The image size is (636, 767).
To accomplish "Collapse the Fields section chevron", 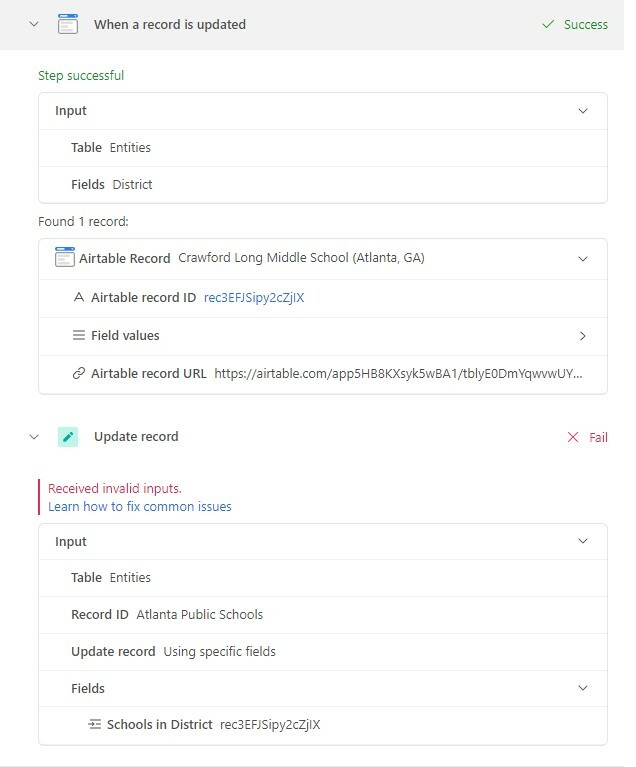I will (x=583, y=688).
